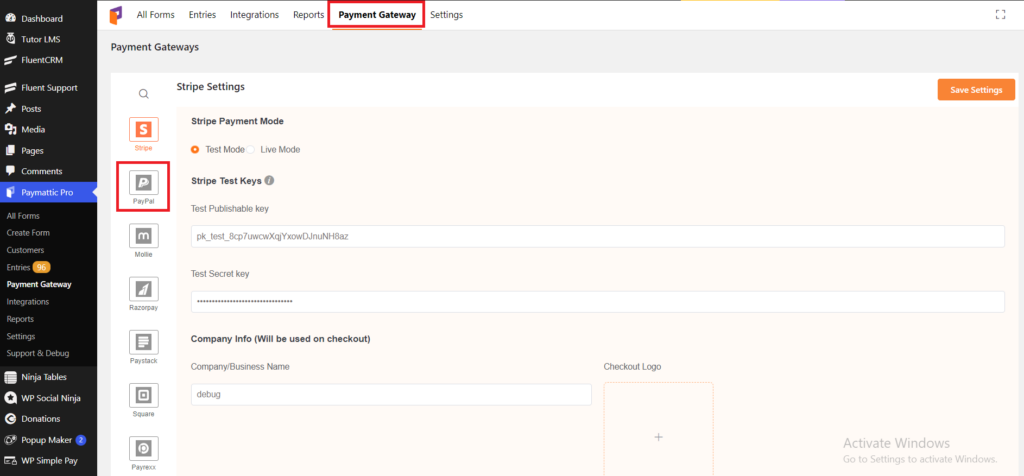Click the Stripe Test Keys info icon
This screenshot has height=476, width=1024.
[269, 180]
